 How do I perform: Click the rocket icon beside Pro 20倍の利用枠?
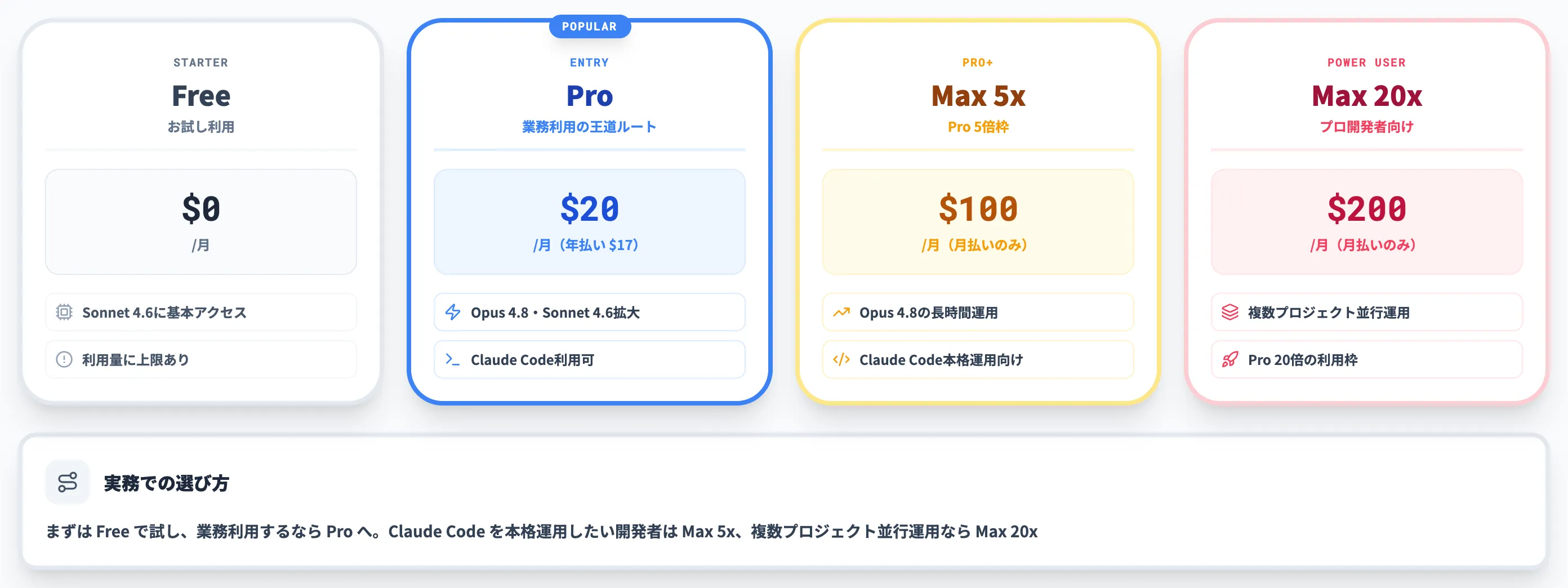coord(1230,360)
